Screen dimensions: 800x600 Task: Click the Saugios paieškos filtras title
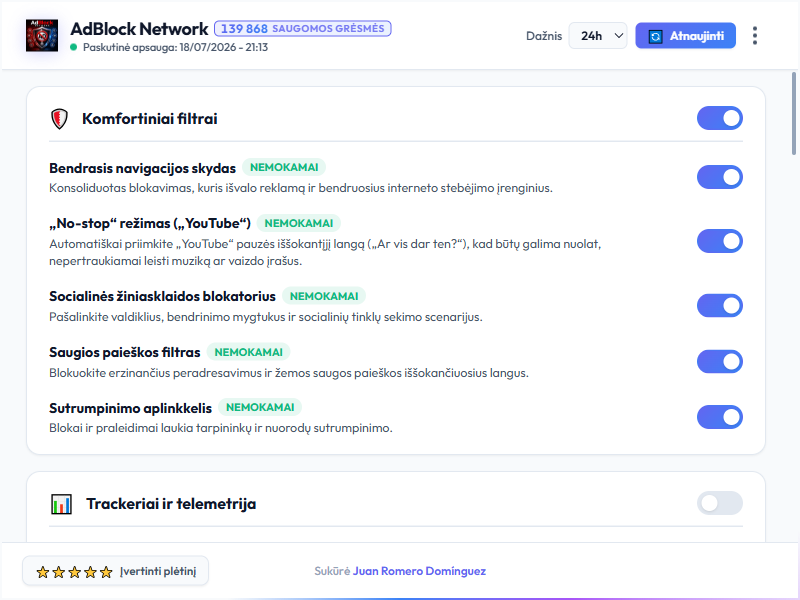click(x=124, y=353)
